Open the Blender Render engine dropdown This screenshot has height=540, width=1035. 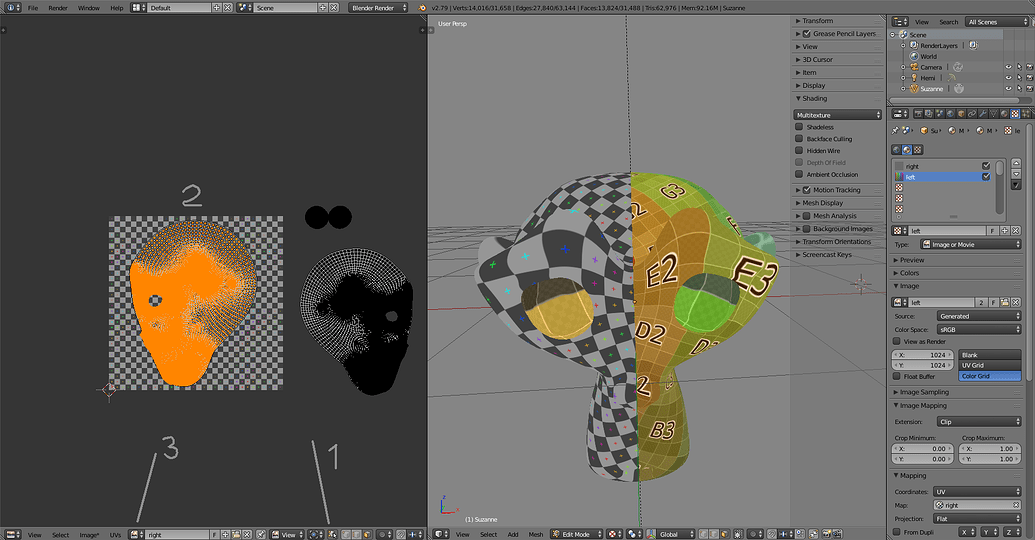click(x=378, y=8)
